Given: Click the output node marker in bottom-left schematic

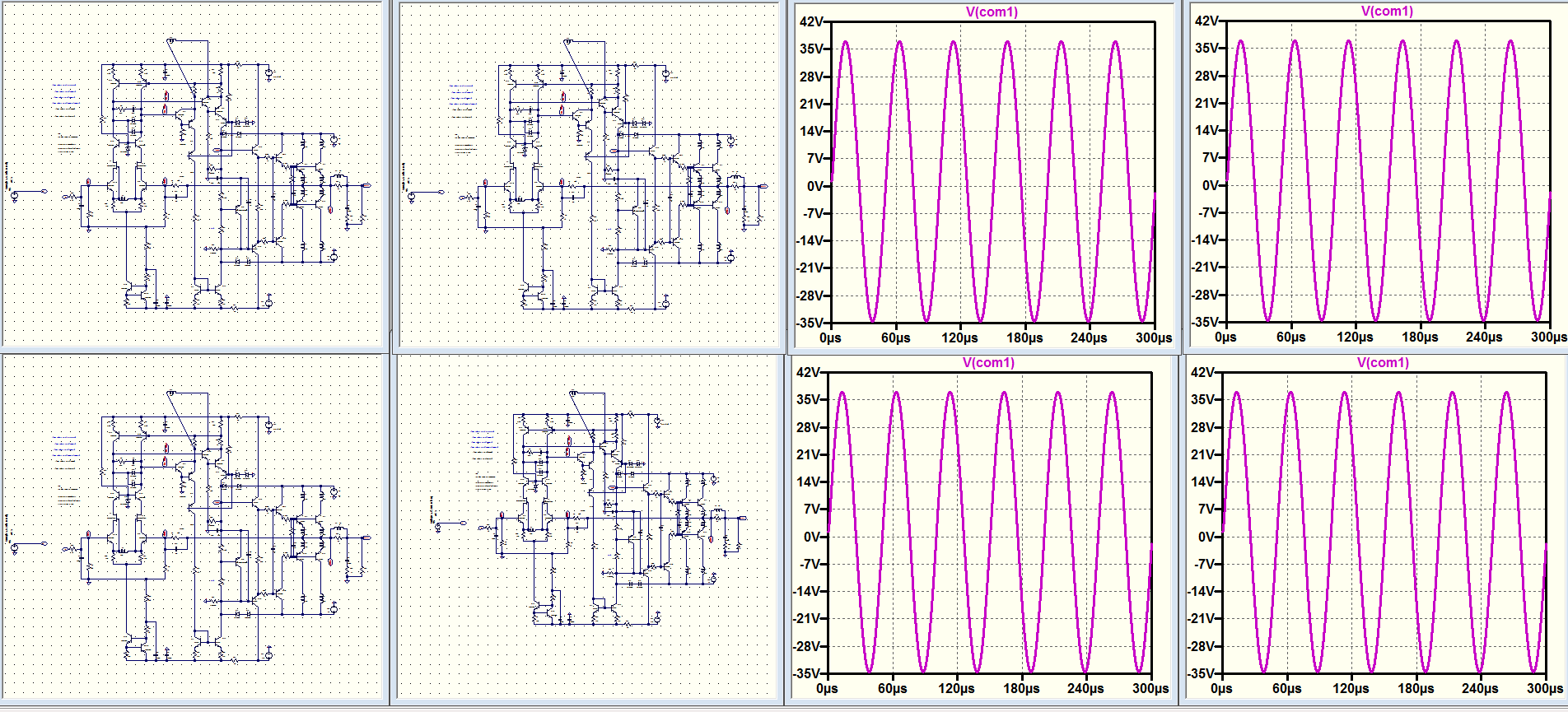Looking at the screenshot, I should pos(366,537).
